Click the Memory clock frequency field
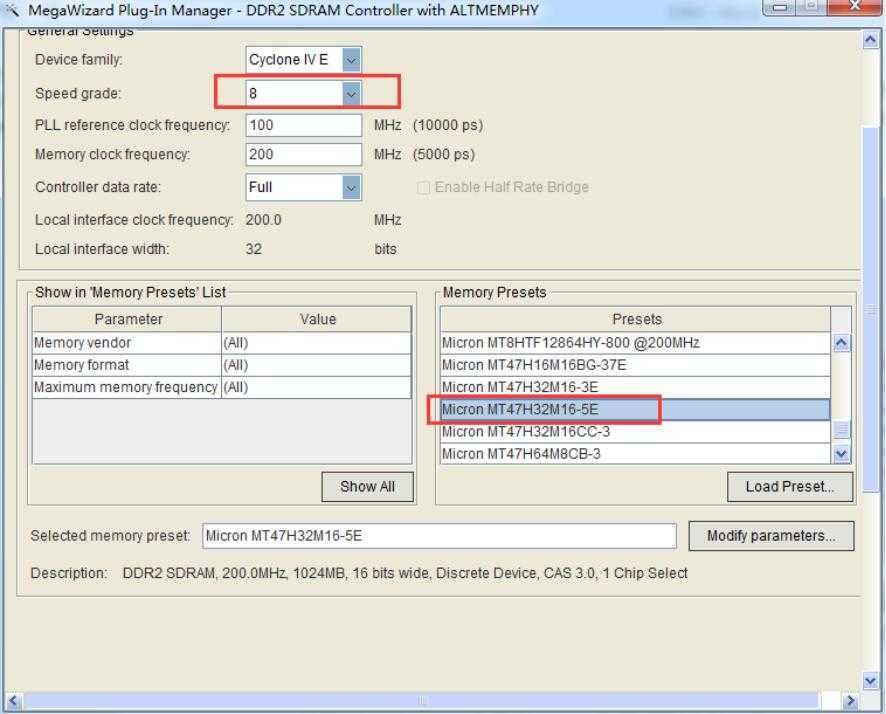The width and height of the screenshot is (886, 714). pyautogui.click(x=303, y=154)
